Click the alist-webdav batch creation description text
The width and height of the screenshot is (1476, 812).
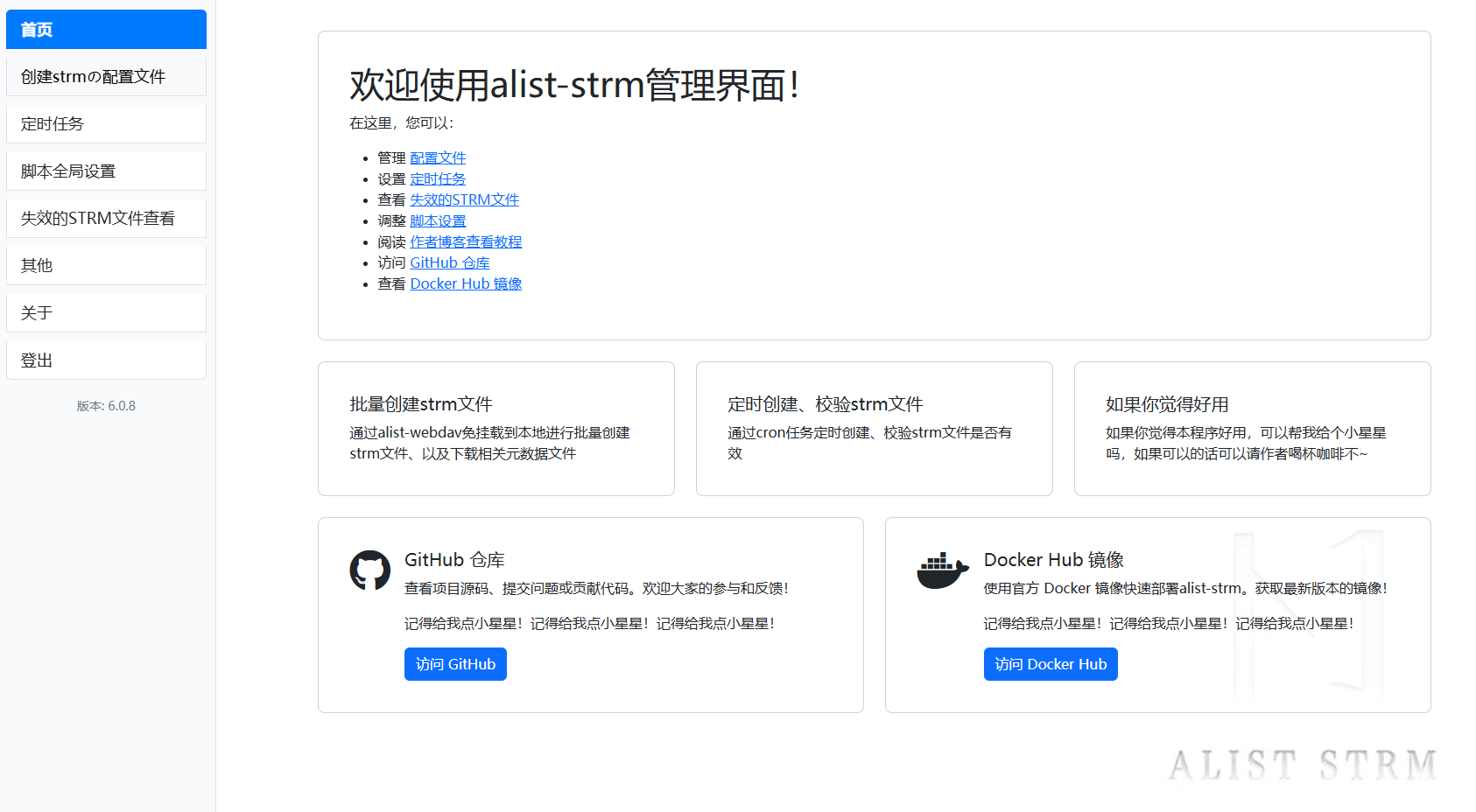pyautogui.click(x=490, y=443)
